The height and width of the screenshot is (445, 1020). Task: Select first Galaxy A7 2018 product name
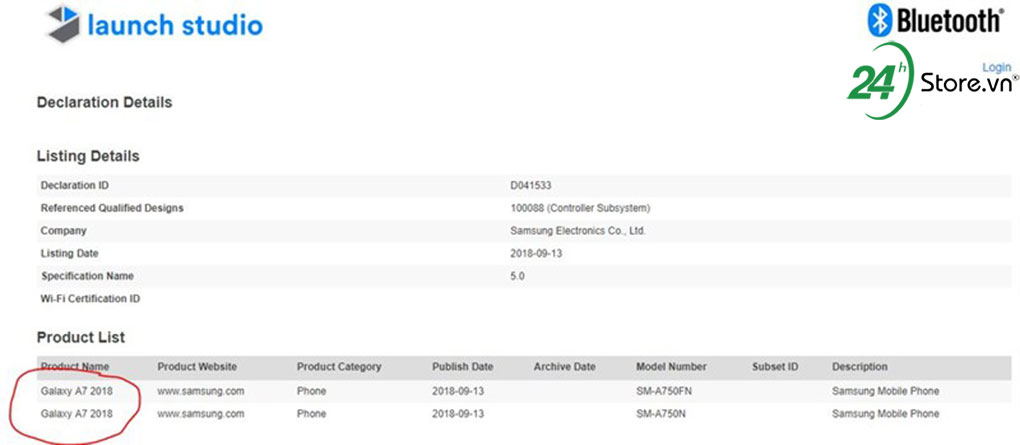coord(76,391)
